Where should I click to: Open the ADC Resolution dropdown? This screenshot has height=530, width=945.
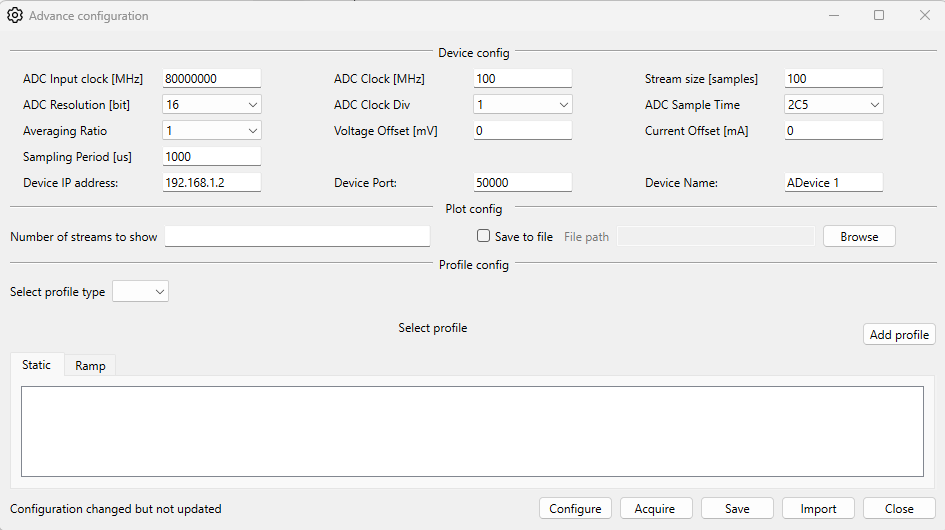(211, 105)
